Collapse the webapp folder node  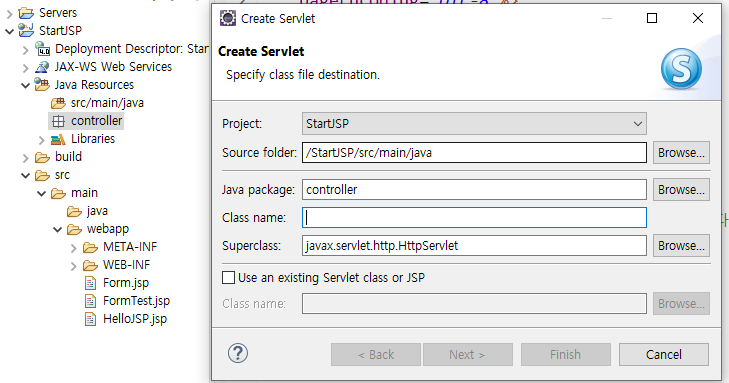pos(58,230)
